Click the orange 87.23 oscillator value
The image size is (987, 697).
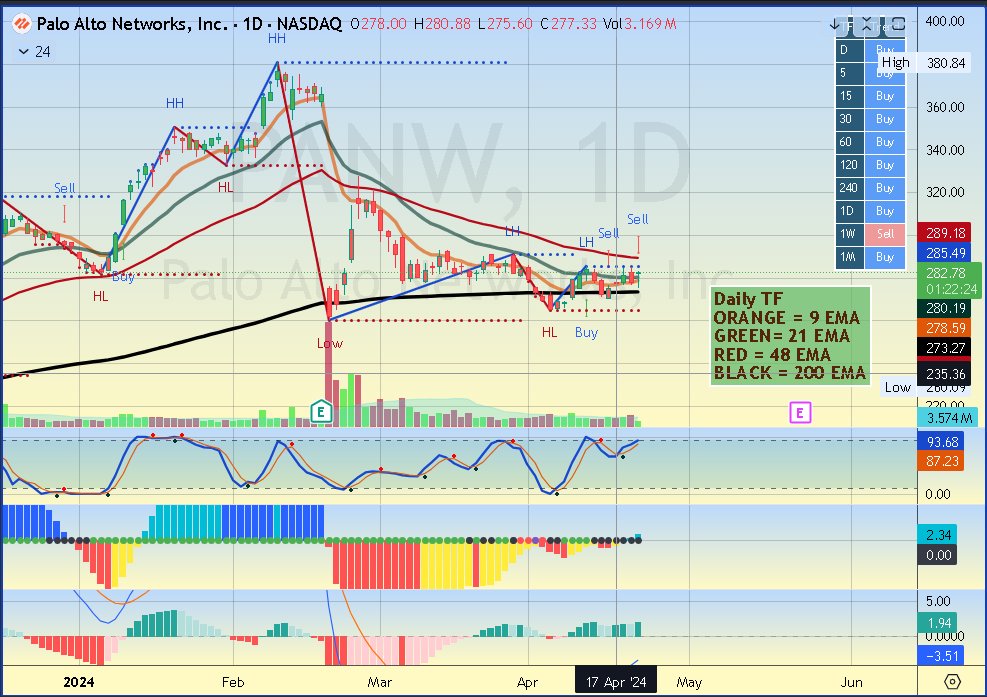coord(942,462)
